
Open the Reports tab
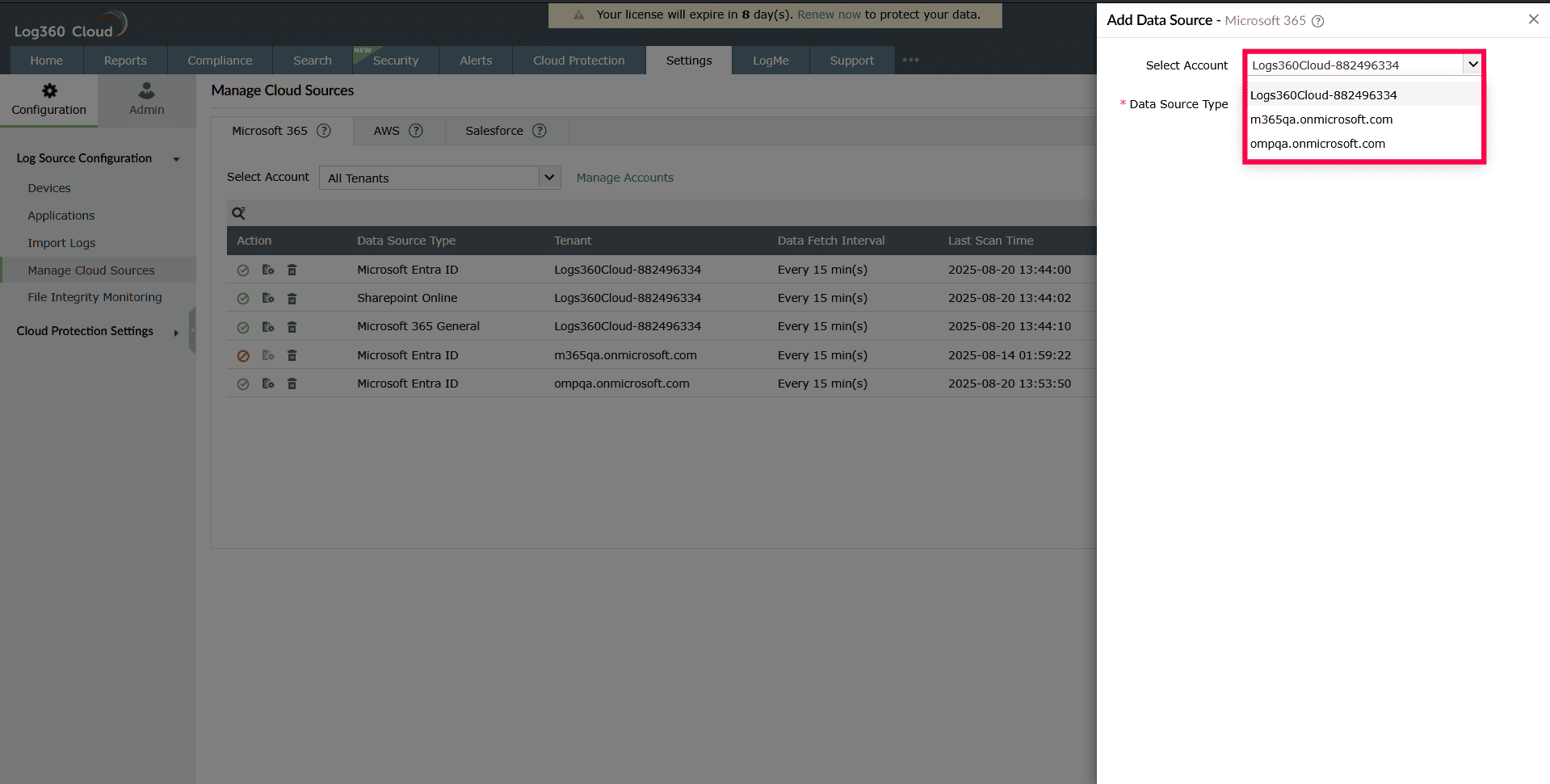coord(125,61)
